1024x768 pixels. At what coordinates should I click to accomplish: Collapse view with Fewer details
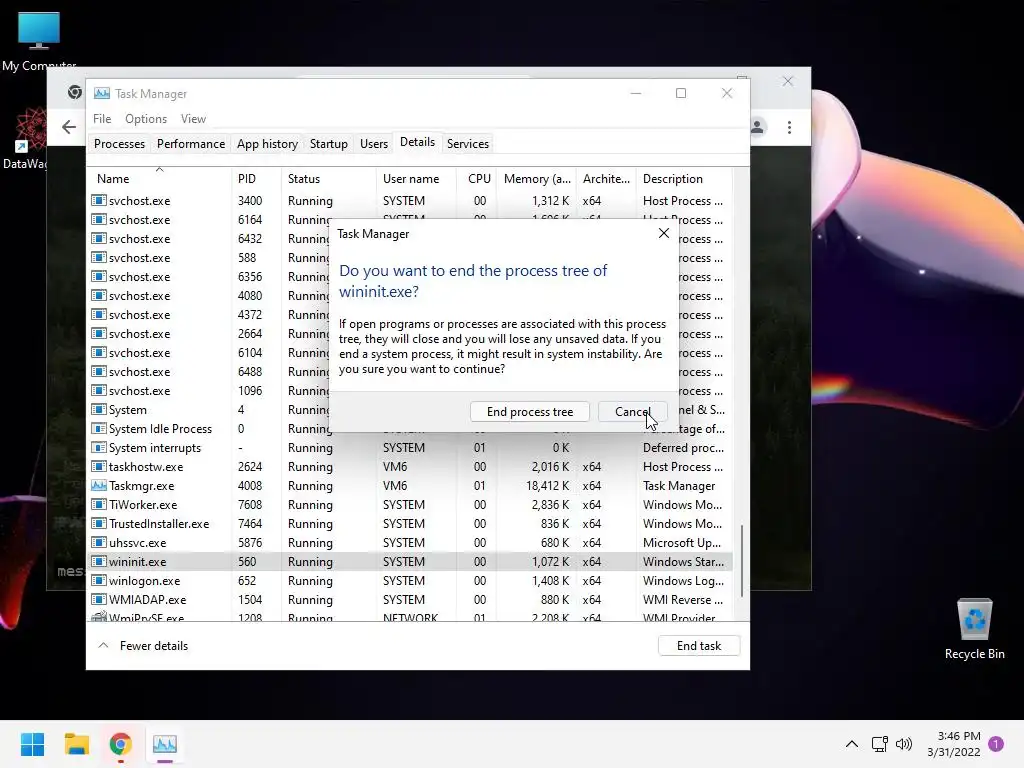pyautogui.click(x=142, y=645)
